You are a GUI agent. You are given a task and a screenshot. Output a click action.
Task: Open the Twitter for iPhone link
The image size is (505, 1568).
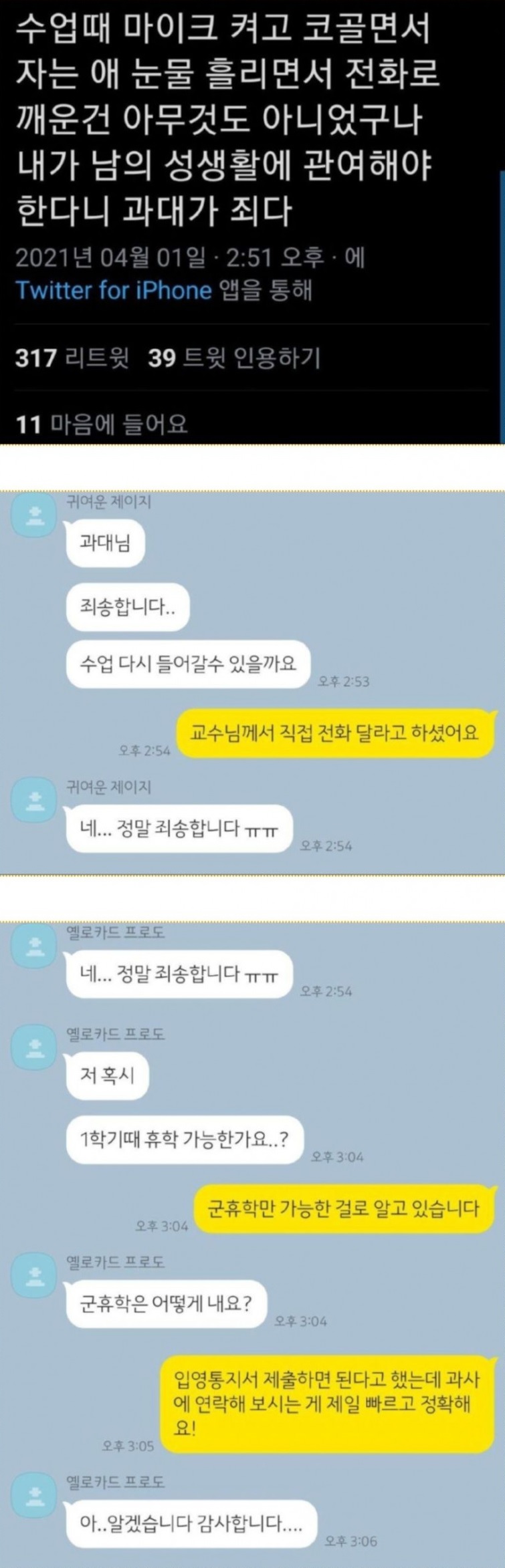pyautogui.click(x=113, y=291)
